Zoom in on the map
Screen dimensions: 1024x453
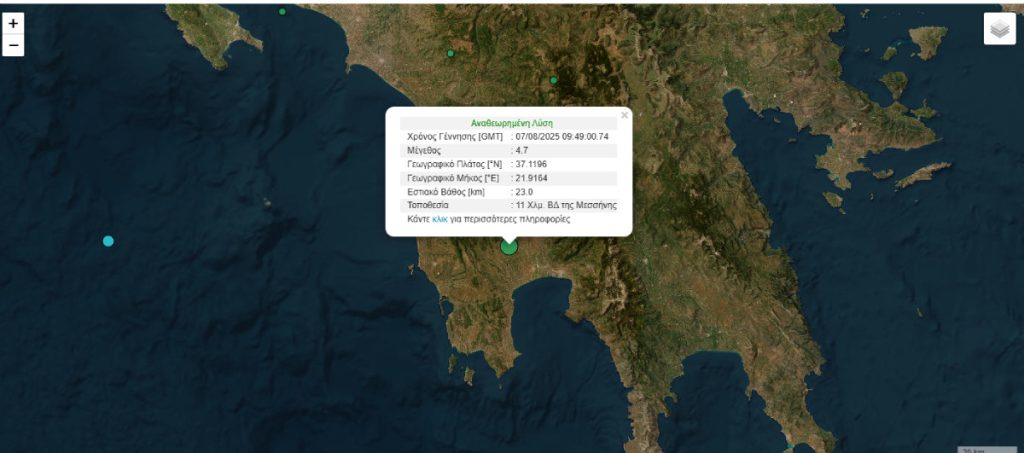pos(13,24)
